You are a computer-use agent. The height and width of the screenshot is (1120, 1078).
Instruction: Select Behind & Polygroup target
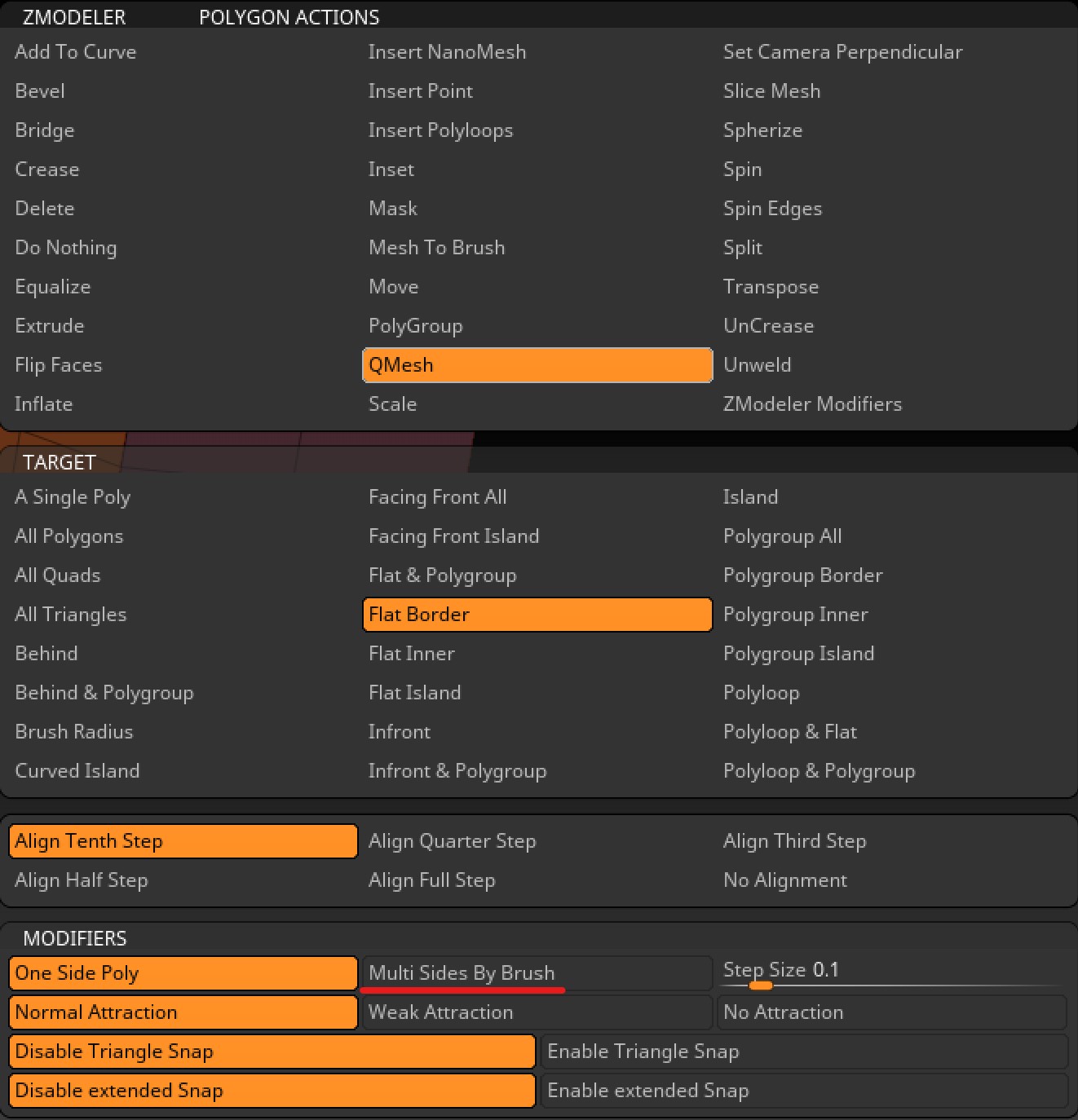pos(104,692)
